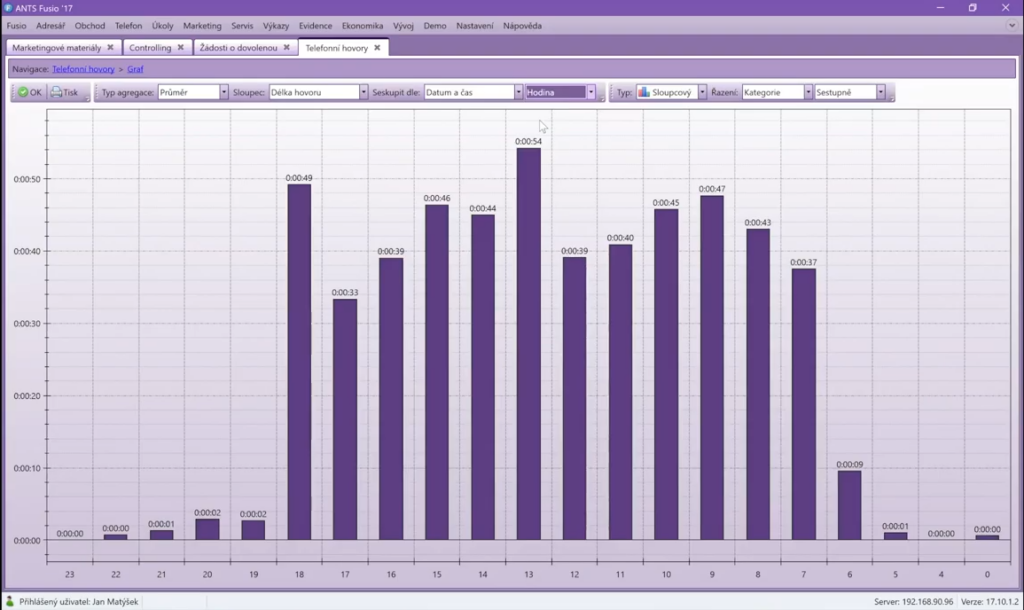Click the Telefonní hovory breadcrumb link
Screen dimensions: 1024x610
click(83, 69)
